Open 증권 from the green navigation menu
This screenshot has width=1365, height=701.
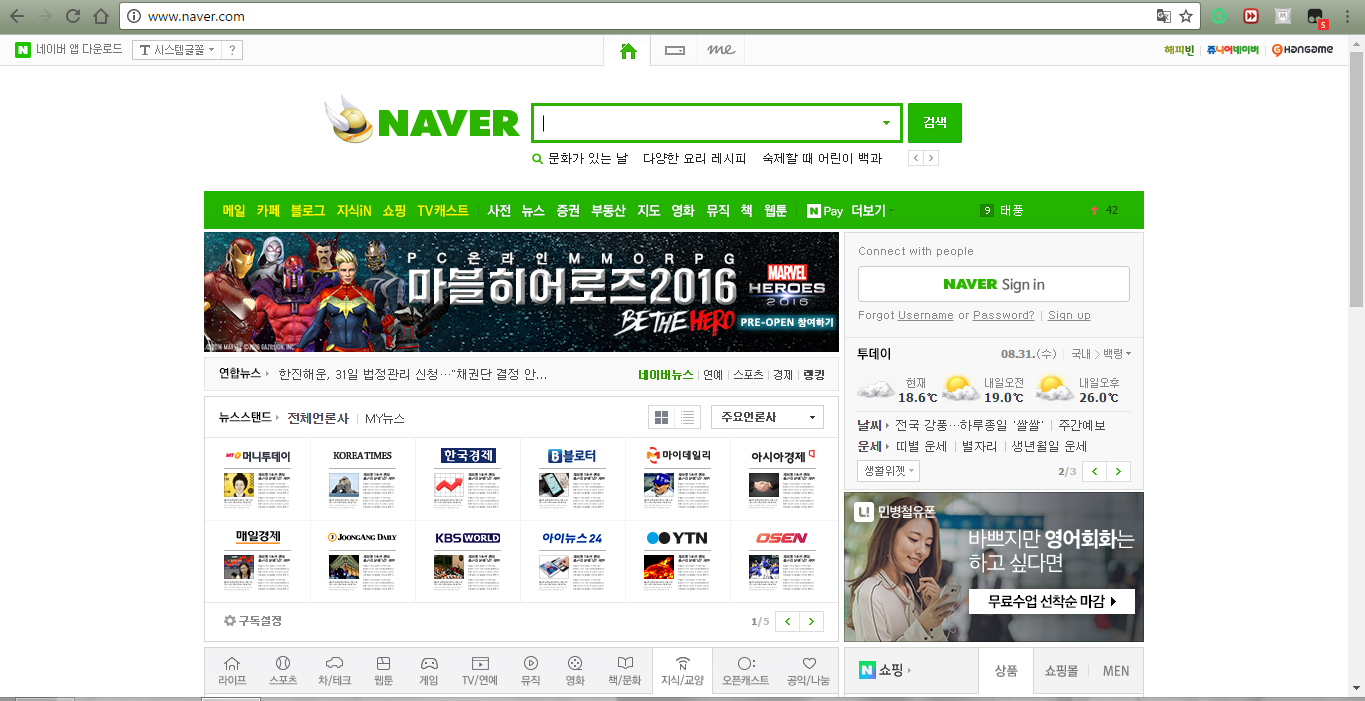click(x=567, y=211)
